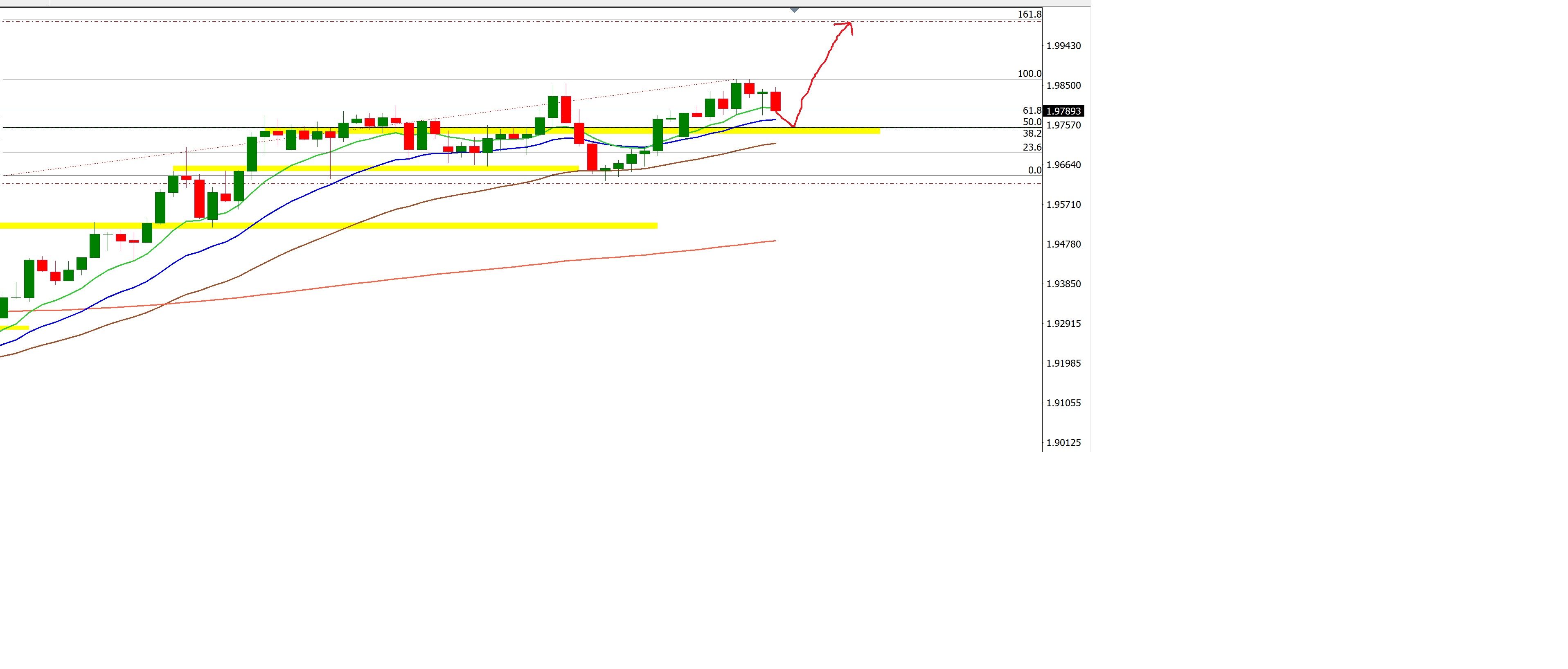Viewport: 1568px width, 669px height.
Task: Click price scale value 1.90125
Action: pyautogui.click(x=1063, y=443)
